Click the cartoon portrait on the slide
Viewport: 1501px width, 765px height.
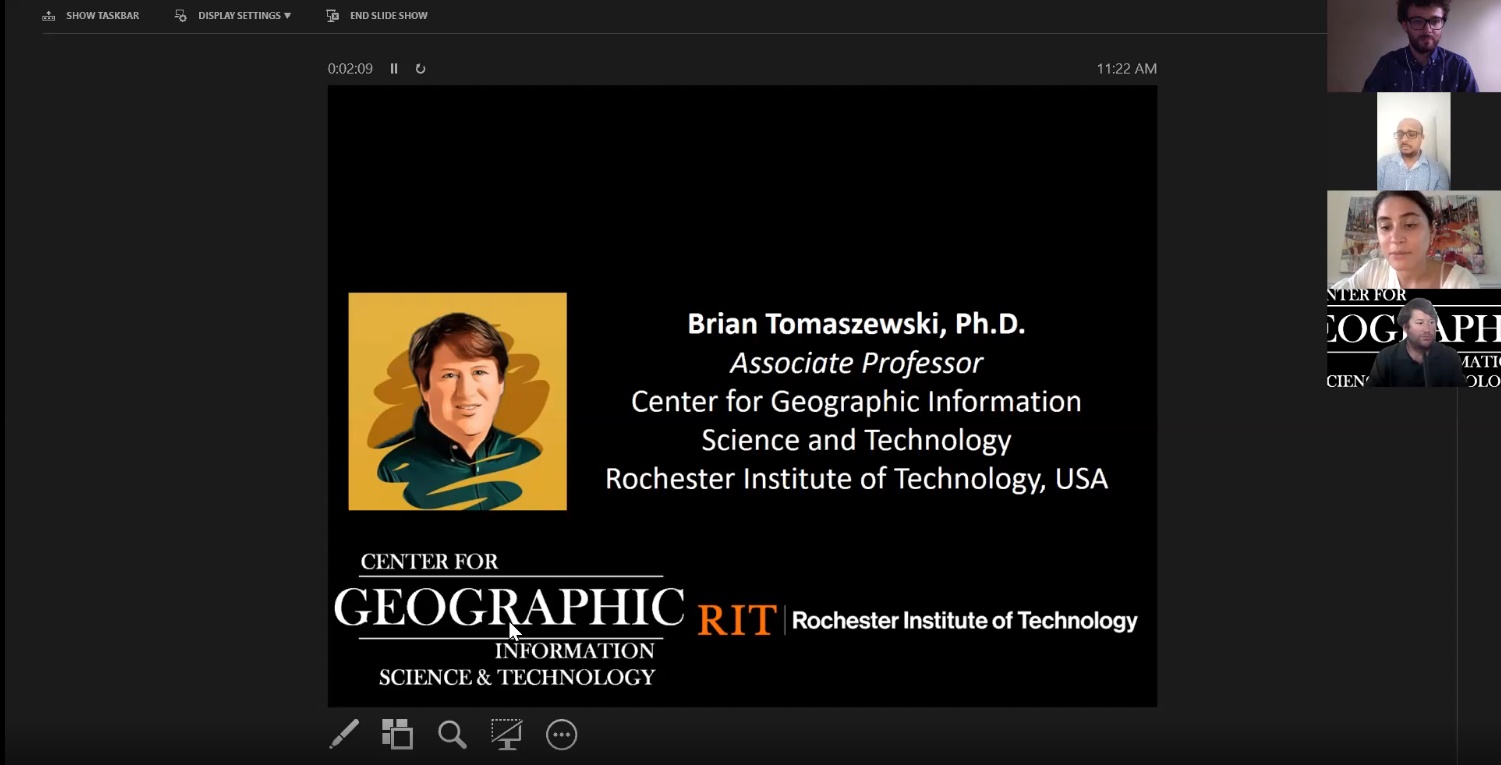457,401
